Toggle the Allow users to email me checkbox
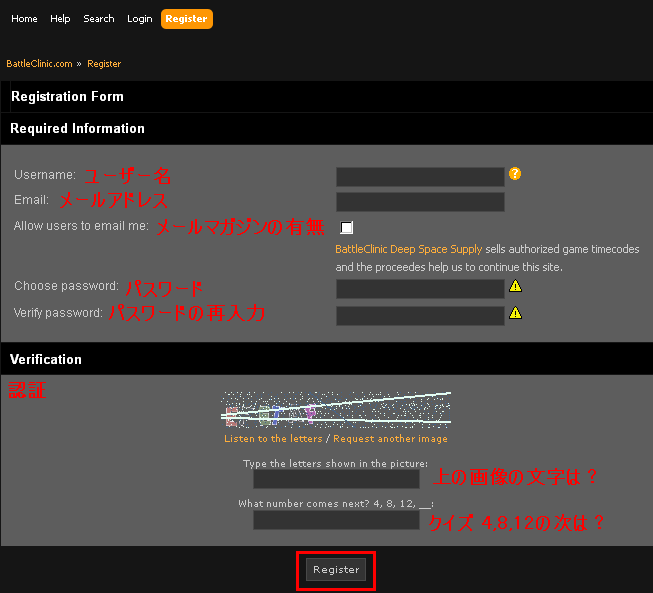Image resolution: width=653 pixels, height=593 pixels. [346, 227]
